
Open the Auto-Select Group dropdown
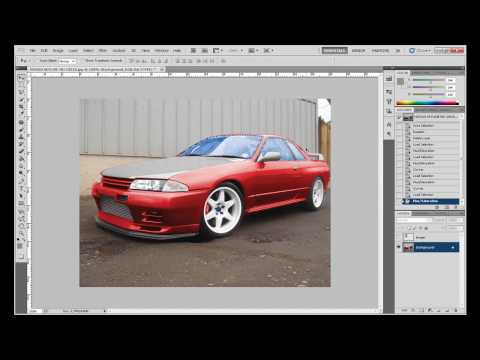pos(68,61)
